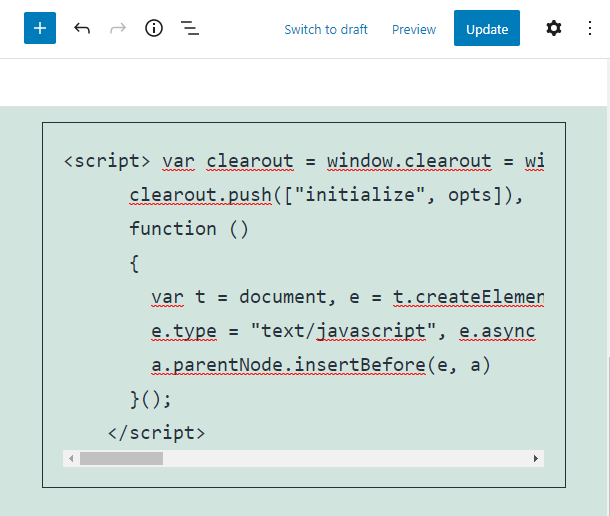
Task: Open the block list view outline
Action: tap(190, 28)
